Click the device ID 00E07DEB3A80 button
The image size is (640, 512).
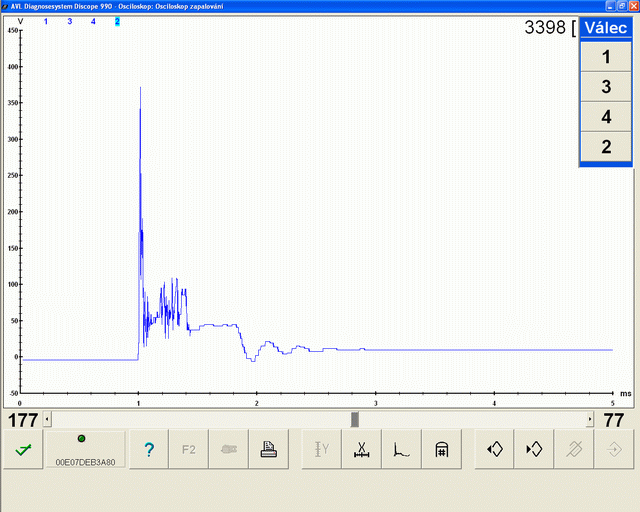click(x=85, y=449)
